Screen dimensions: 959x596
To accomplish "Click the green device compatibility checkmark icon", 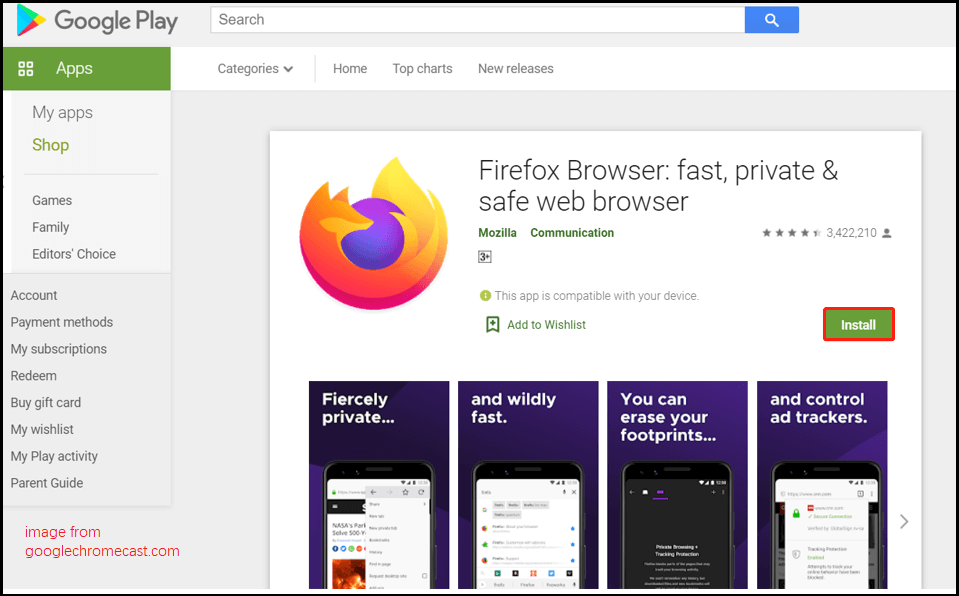I will point(485,295).
